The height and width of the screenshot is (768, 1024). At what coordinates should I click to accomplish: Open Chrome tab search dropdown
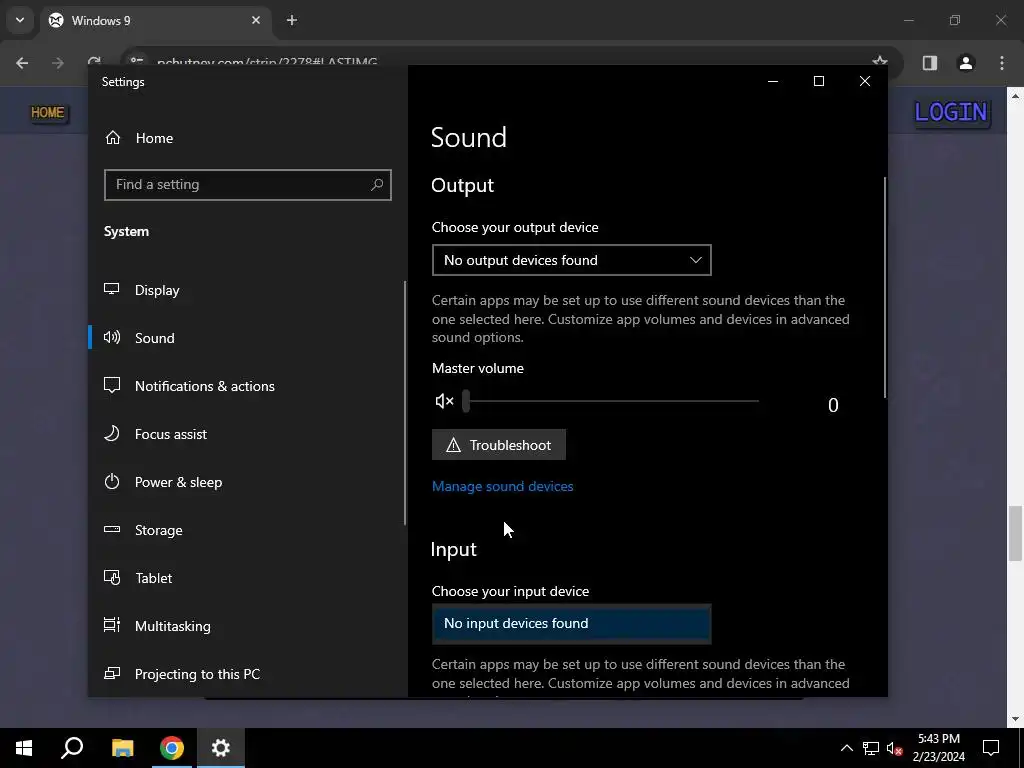pos(20,20)
